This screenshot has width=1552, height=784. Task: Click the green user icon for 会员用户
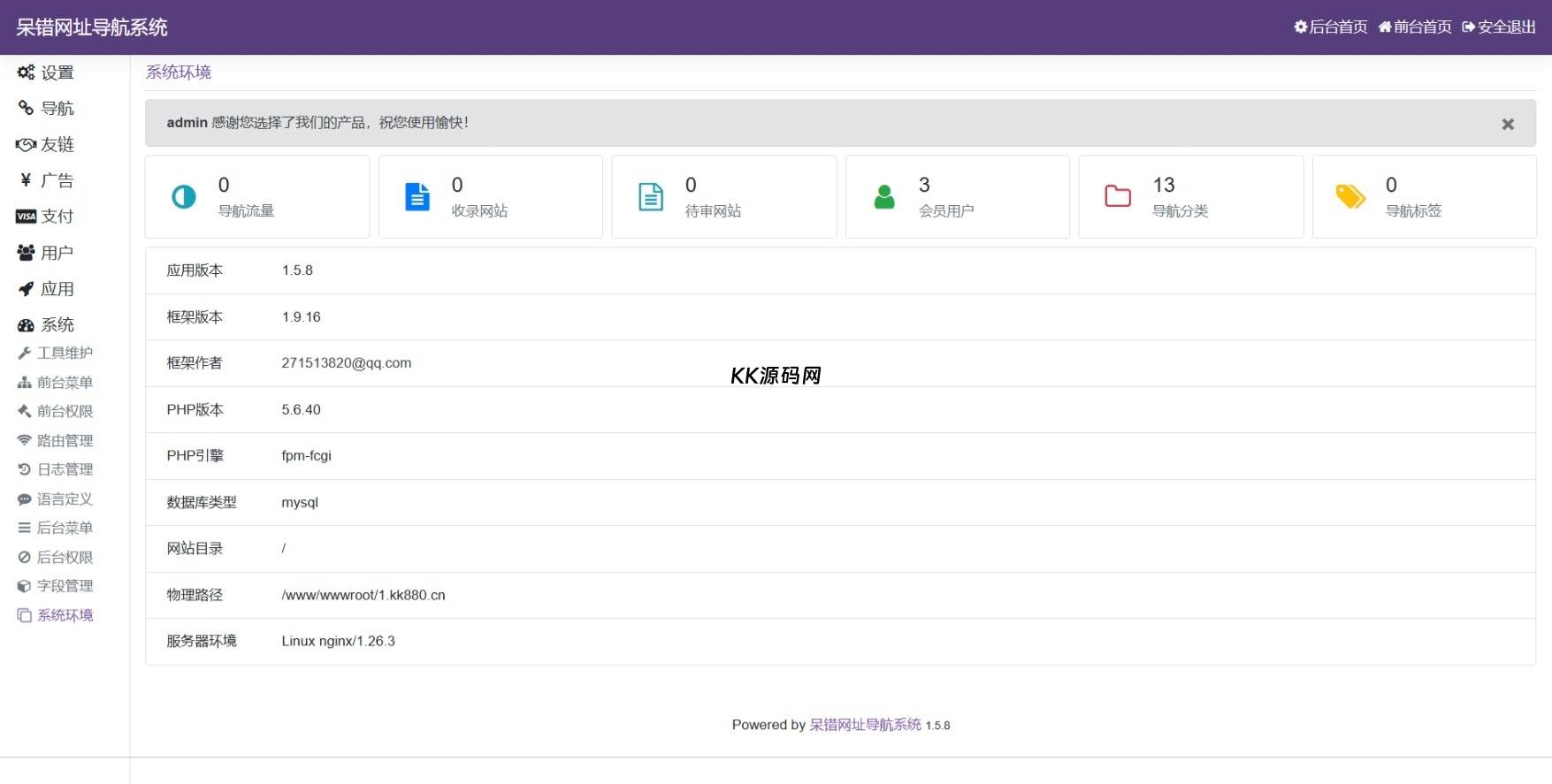(x=884, y=197)
